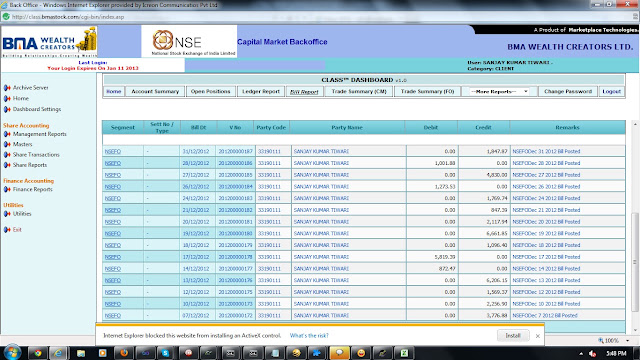640x360 pixels.
Task: Go to the Home dashboard tab
Action: point(113,91)
